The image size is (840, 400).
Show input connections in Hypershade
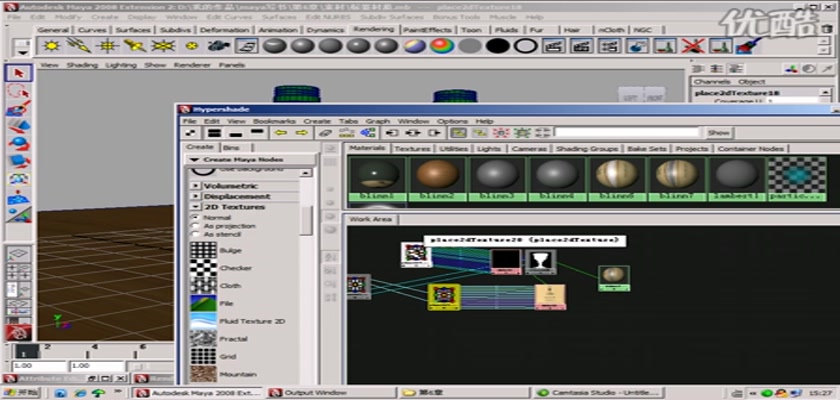click(x=392, y=132)
